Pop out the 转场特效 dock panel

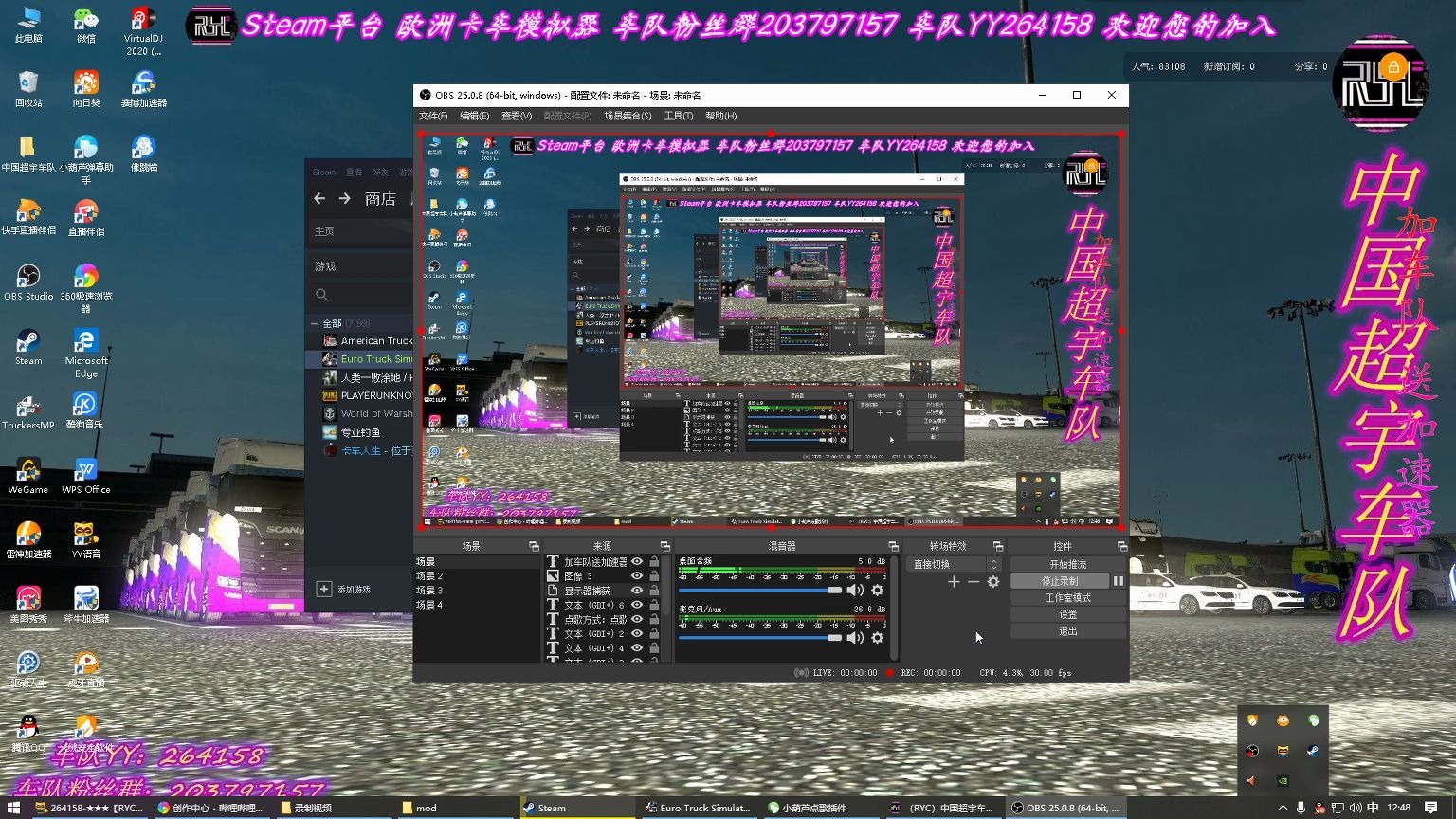pos(997,546)
